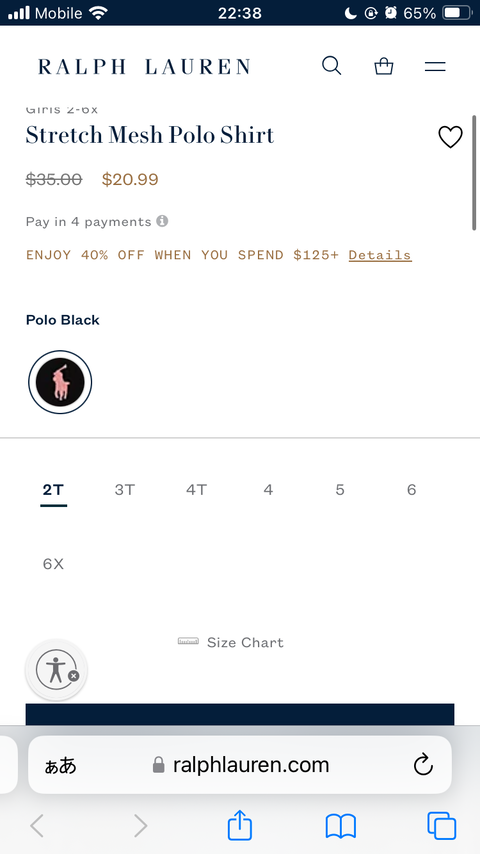Image resolution: width=480 pixels, height=854 pixels.
Task: Tap the ralphlauren.com address field
Action: 240,765
